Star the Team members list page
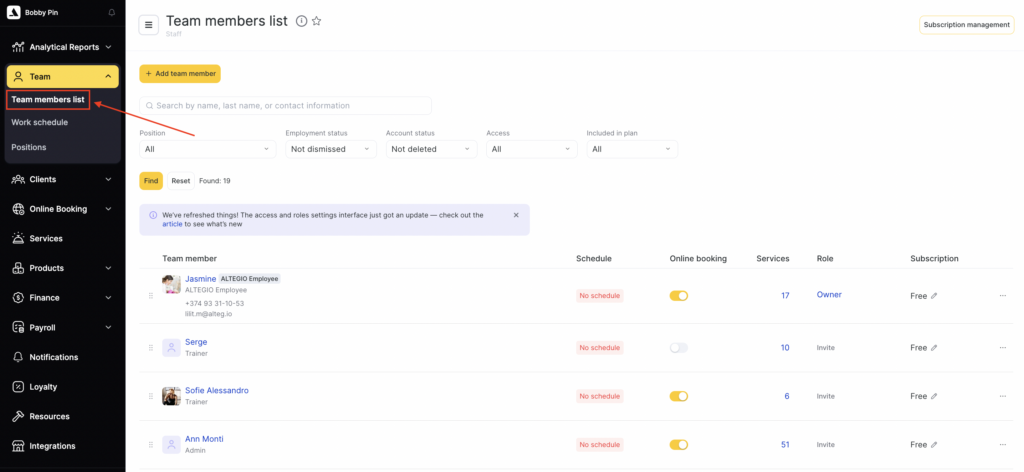This screenshot has height=472, width=1024. (317, 21)
